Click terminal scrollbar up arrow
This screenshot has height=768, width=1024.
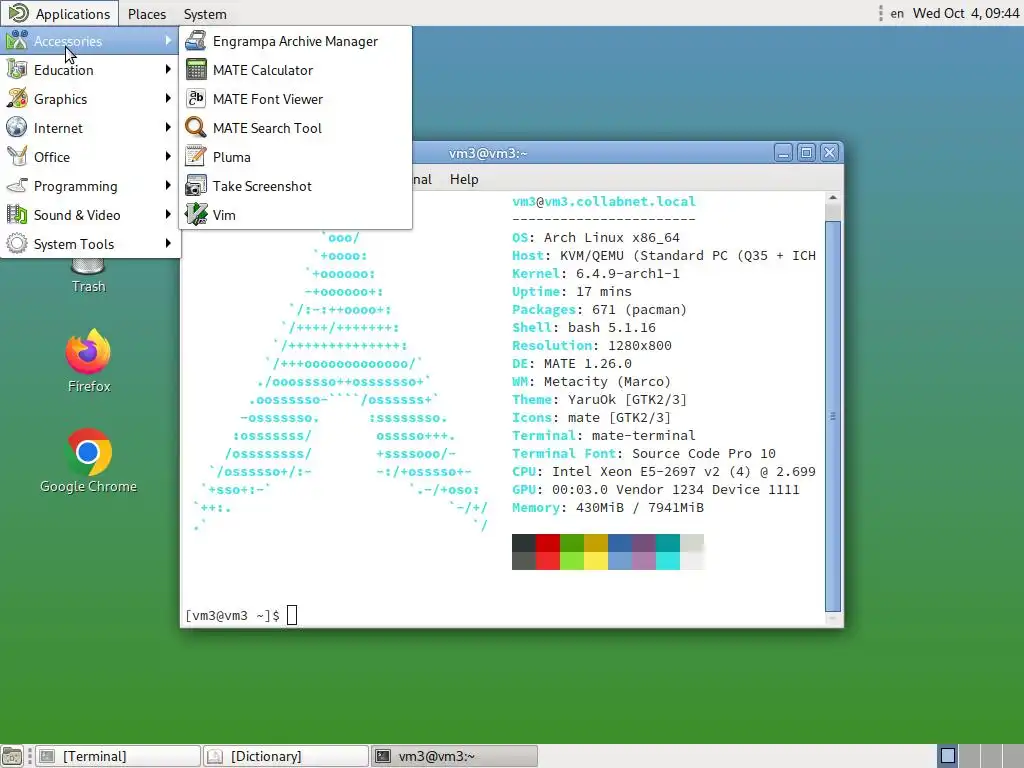coord(833,198)
